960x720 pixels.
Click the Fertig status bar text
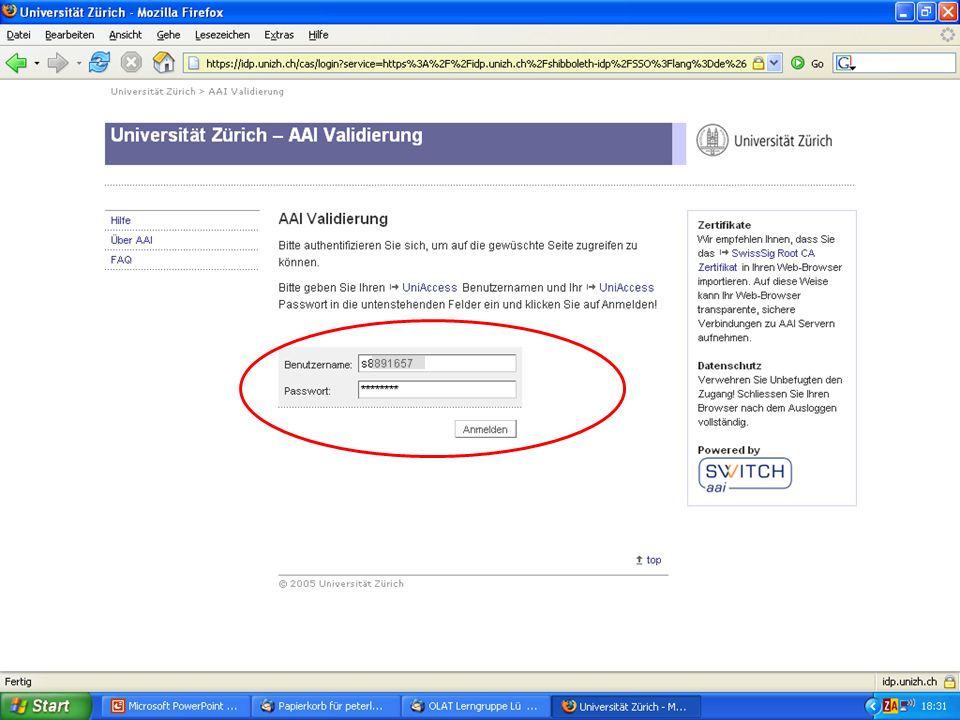click(x=18, y=681)
